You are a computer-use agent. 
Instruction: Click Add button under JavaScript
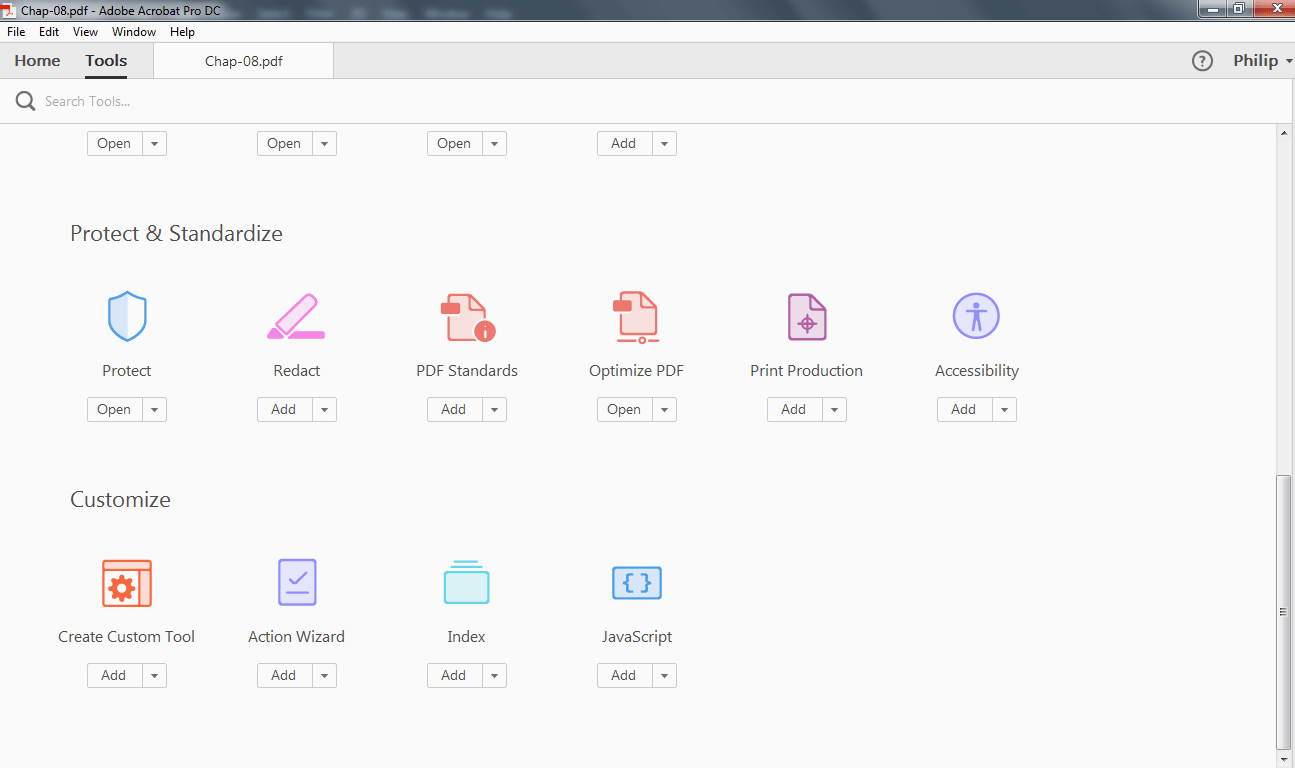click(x=624, y=676)
